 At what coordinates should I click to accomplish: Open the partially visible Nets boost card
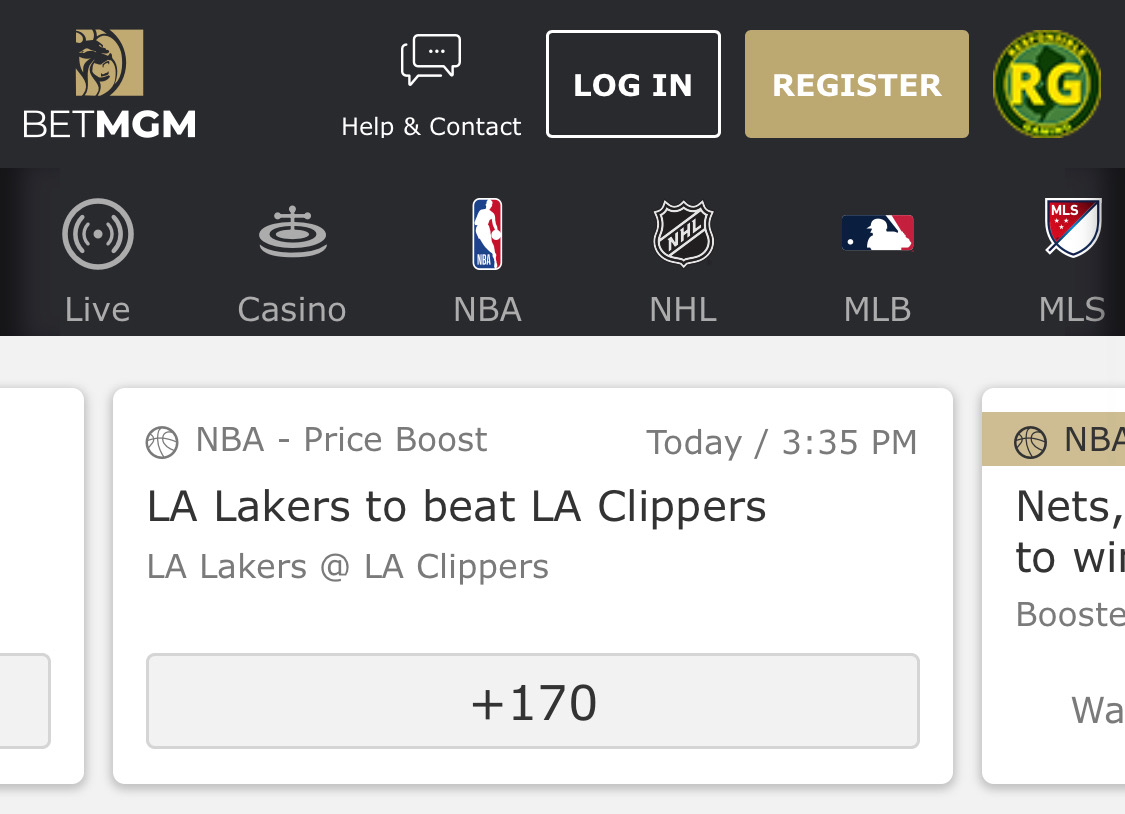pyautogui.click(x=1053, y=586)
